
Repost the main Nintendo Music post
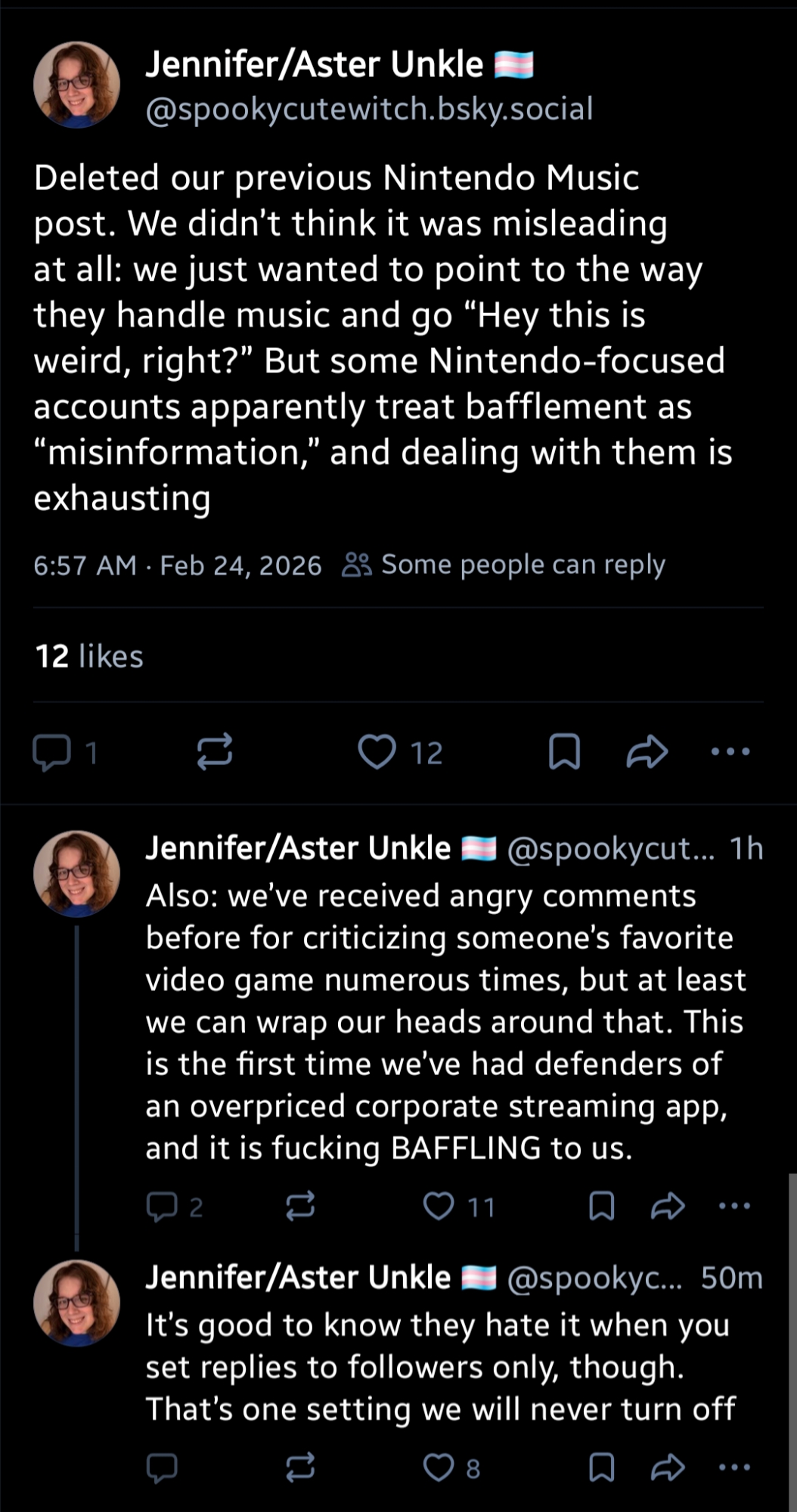point(215,752)
